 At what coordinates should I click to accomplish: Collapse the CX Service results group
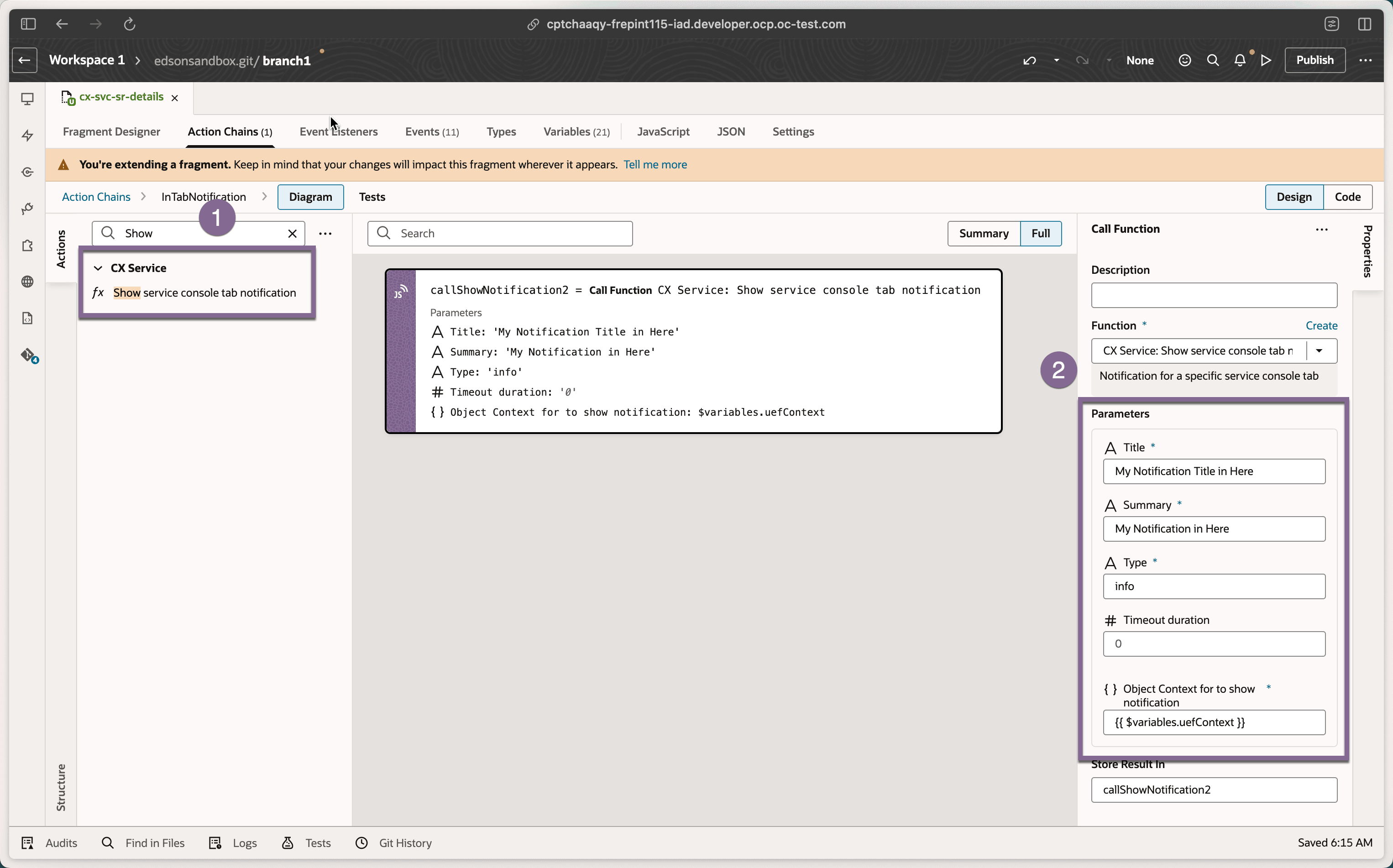(98, 267)
